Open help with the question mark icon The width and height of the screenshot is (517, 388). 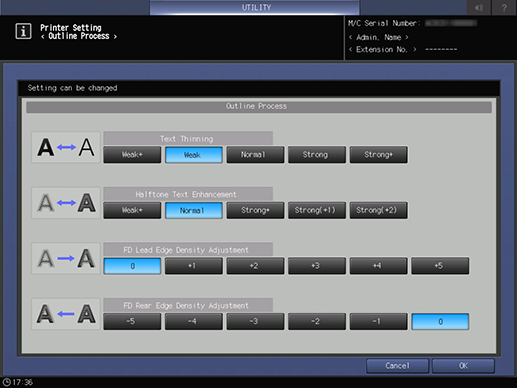pyautogui.click(x=504, y=7)
